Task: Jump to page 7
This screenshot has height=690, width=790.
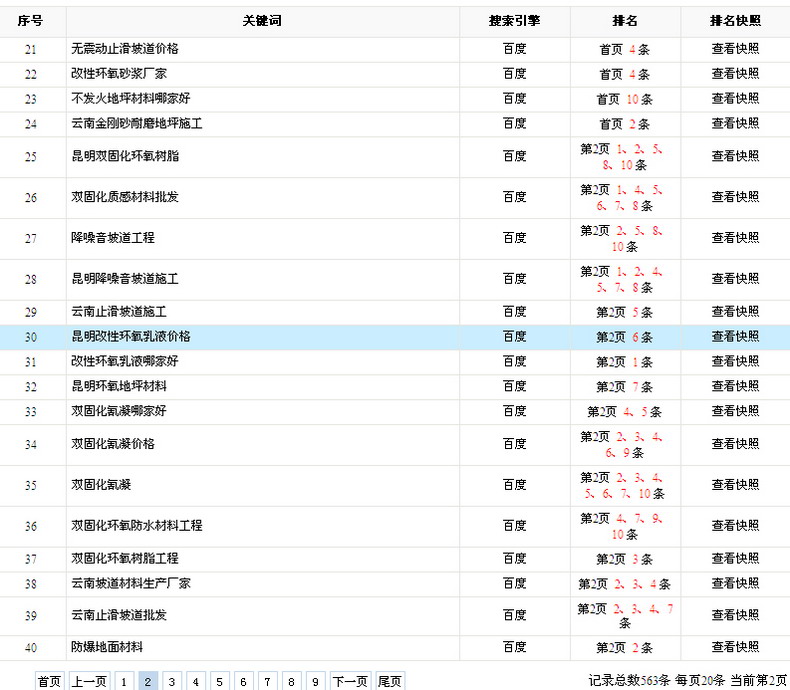Action: (267, 681)
